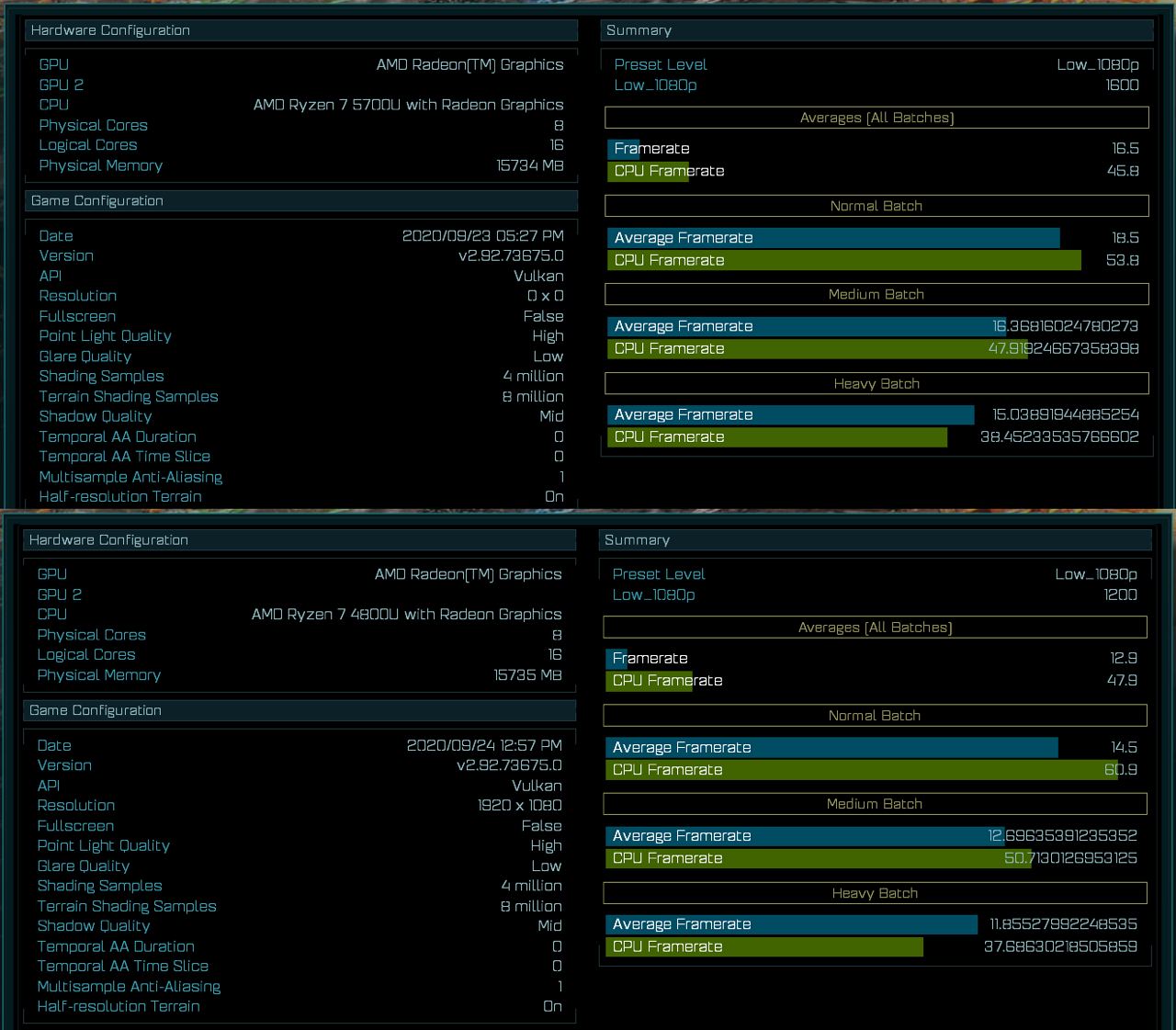Click the "GPU 2" label in the 4800U hardware list

60,594
